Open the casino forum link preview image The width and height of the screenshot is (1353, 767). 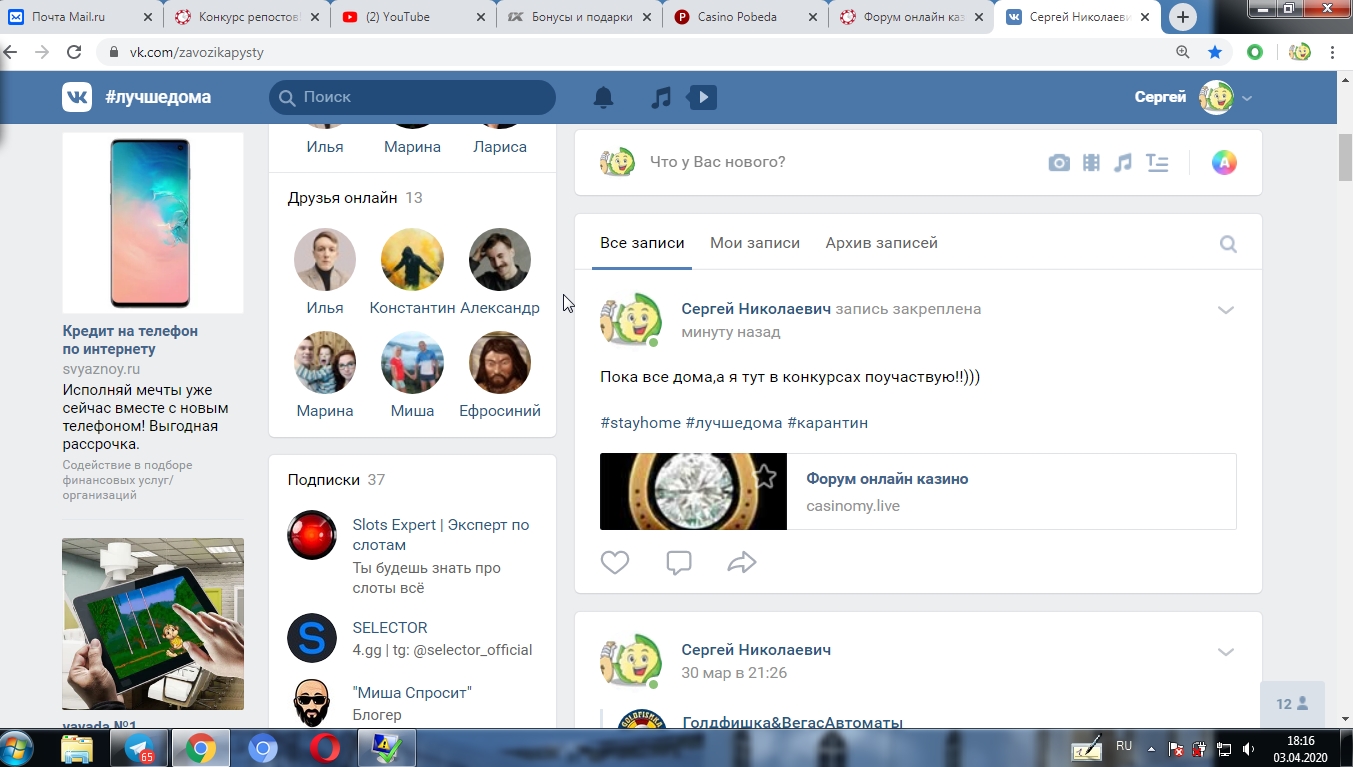click(x=693, y=491)
